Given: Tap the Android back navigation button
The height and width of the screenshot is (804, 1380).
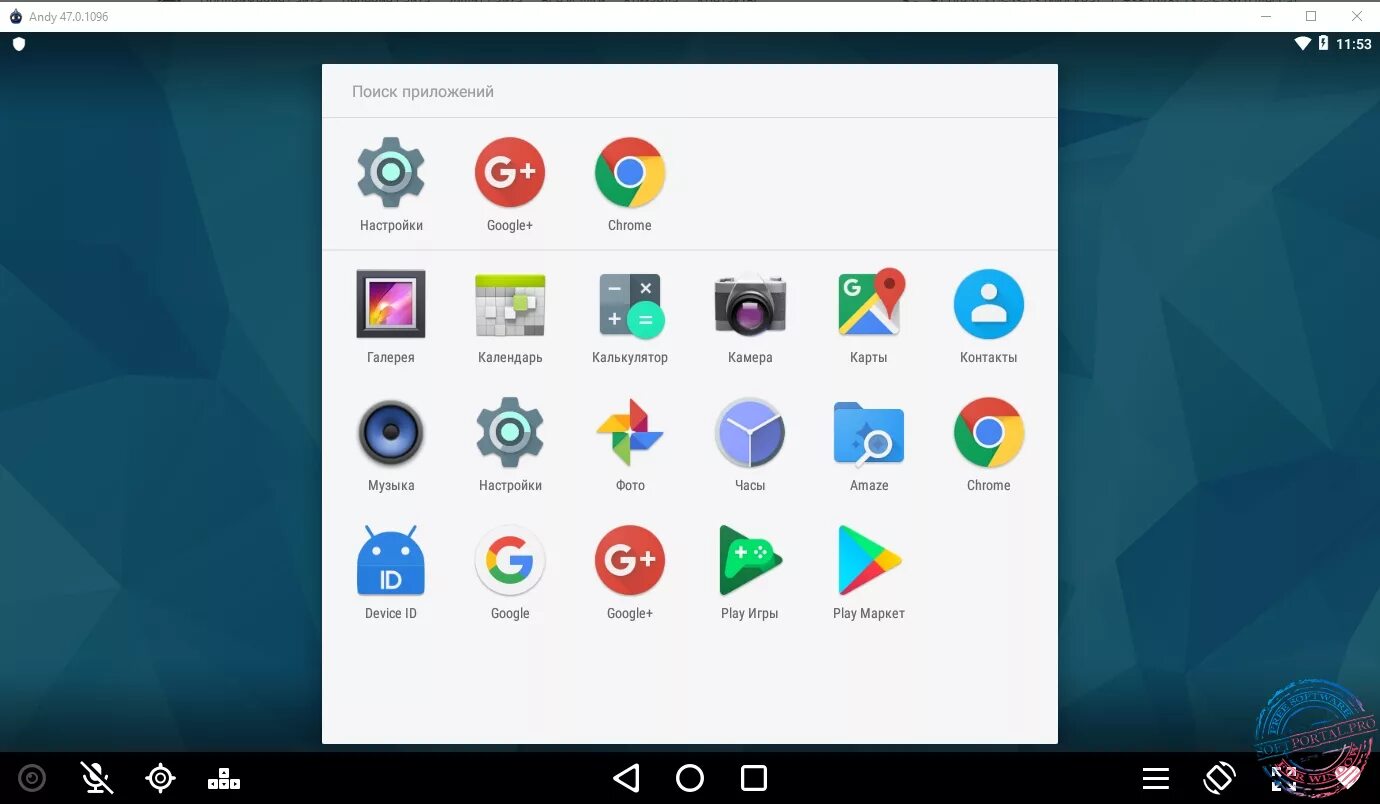Looking at the screenshot, I should click(x=626, y=778).
